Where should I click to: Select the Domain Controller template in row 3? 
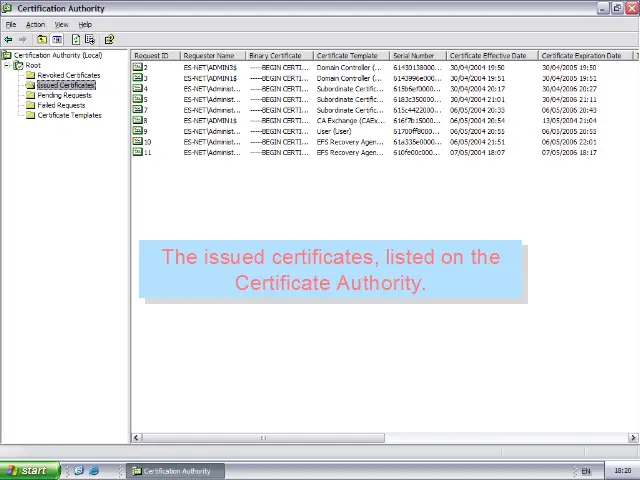click(x=349, y=78)
